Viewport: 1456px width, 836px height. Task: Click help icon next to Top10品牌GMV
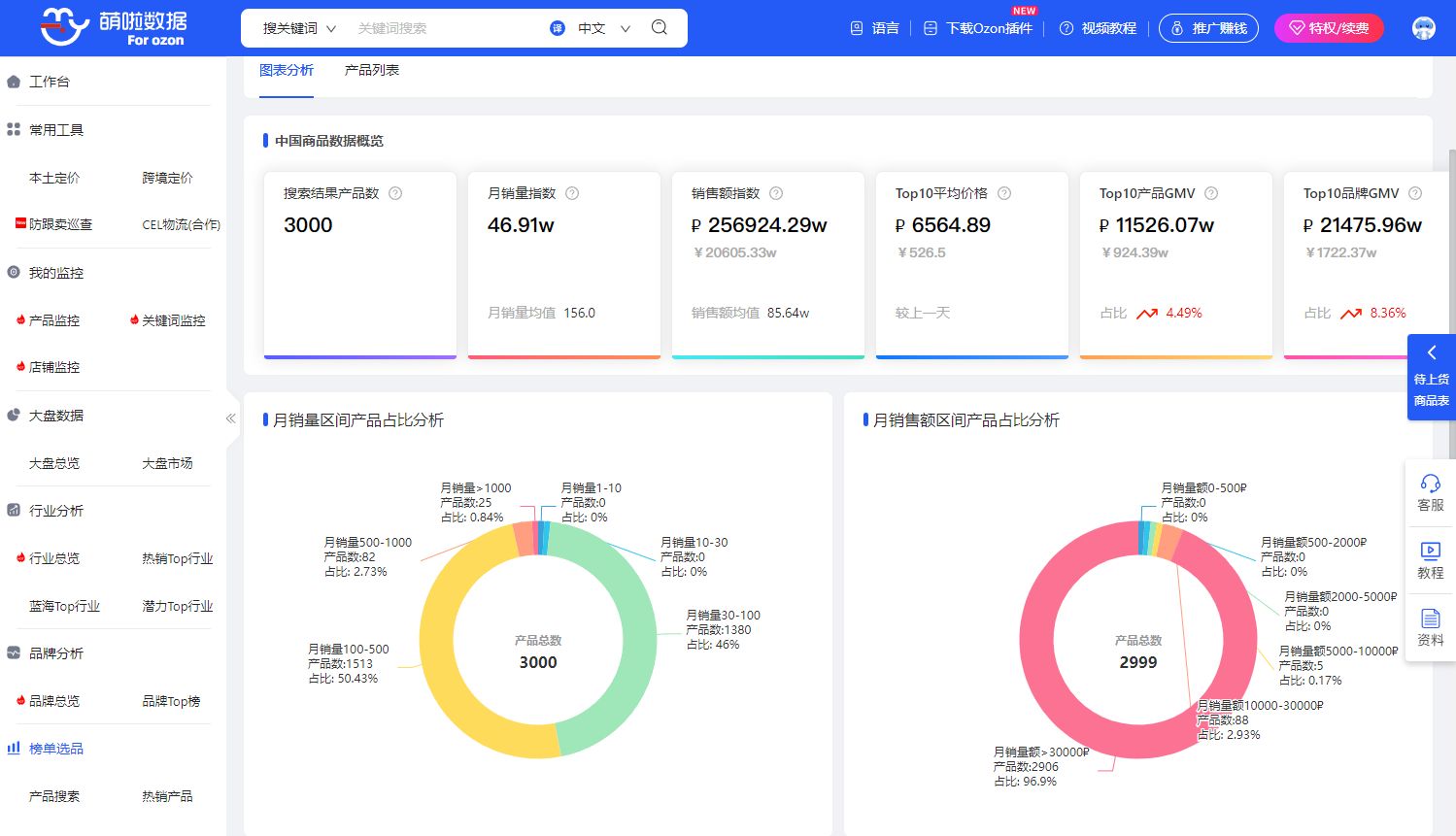(x=1415, y=193)
